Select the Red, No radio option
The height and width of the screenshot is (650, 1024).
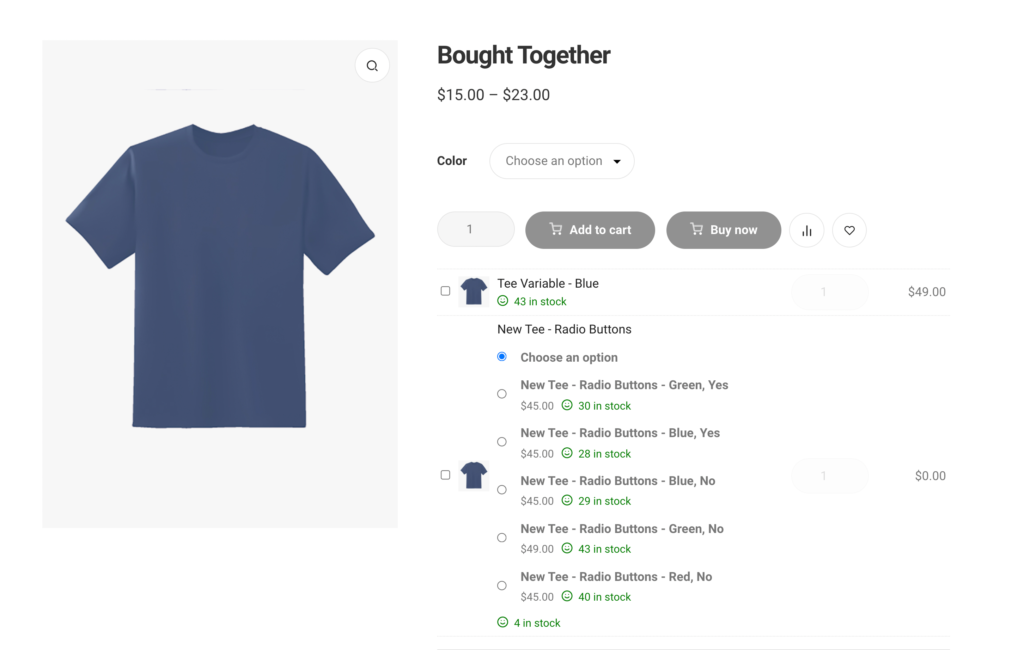pyautogui.click(x=502, y=586)
